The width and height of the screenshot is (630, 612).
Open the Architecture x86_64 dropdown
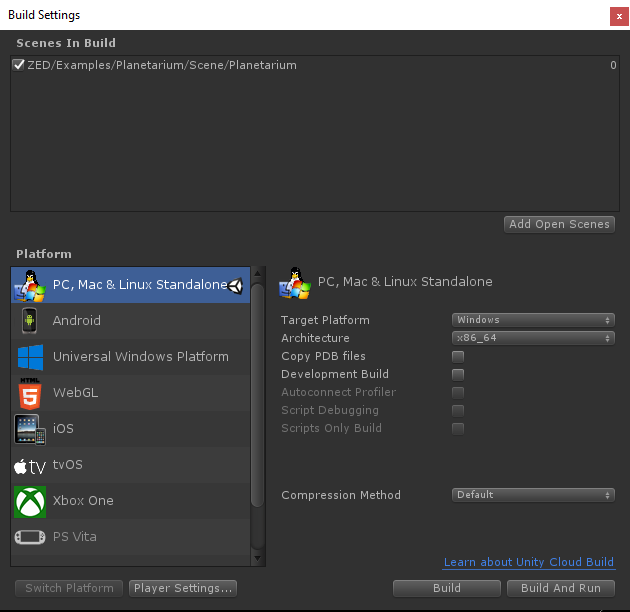pyautogui.click(x=533, y=338)
